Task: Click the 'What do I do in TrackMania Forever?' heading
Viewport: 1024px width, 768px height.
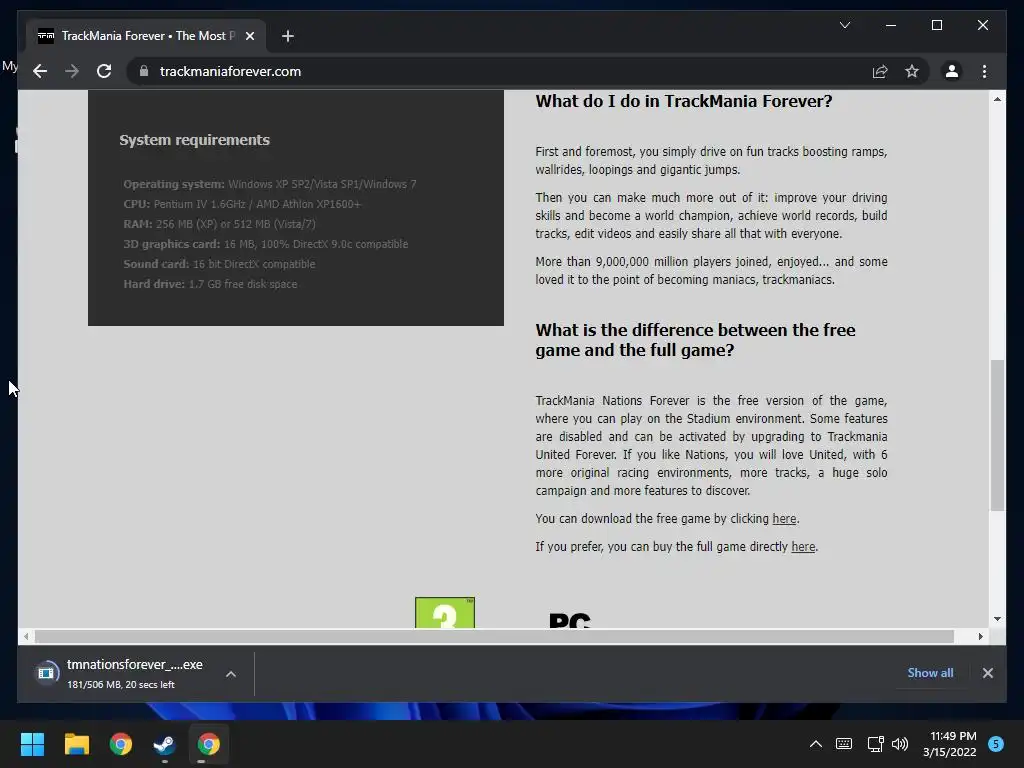Action: pos(684,101)
